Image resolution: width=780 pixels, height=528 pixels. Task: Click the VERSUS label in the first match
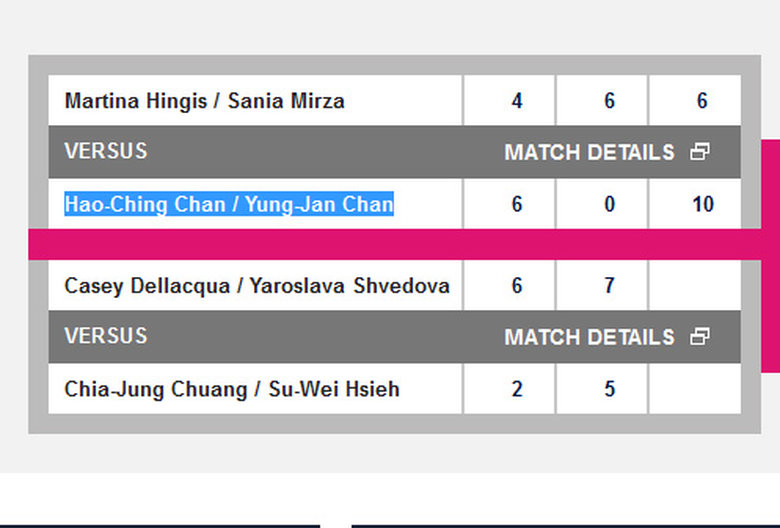point(105,152)
